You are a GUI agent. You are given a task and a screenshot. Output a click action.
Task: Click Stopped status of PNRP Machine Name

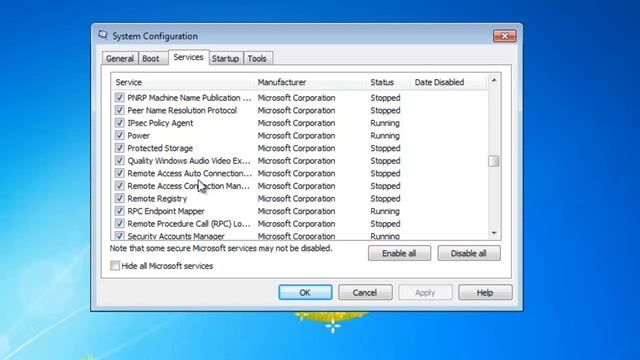point(385,98)
